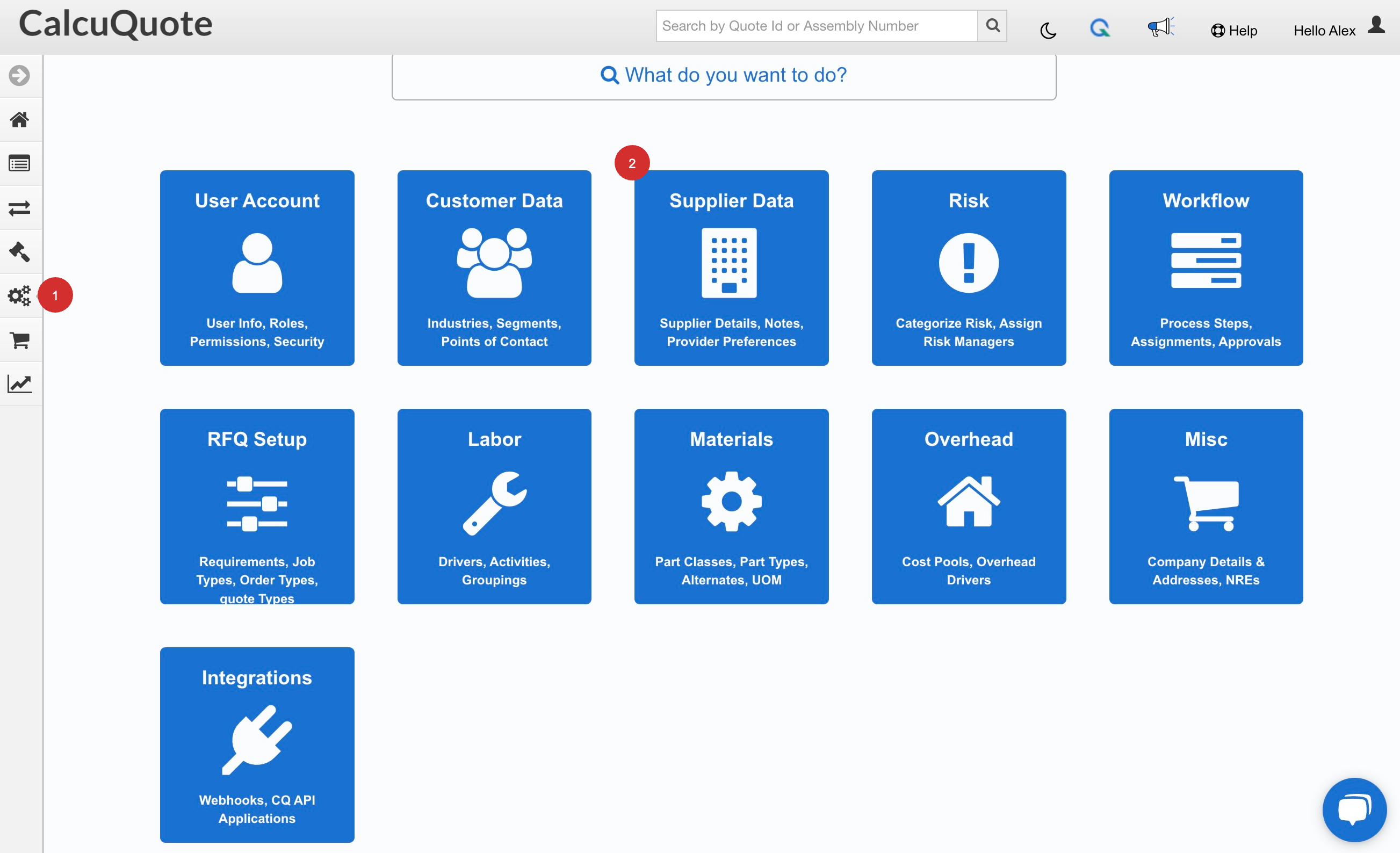Open the shopping cart sidebar icon
Screen dimensions: 1400x853
tap(20, 340)
